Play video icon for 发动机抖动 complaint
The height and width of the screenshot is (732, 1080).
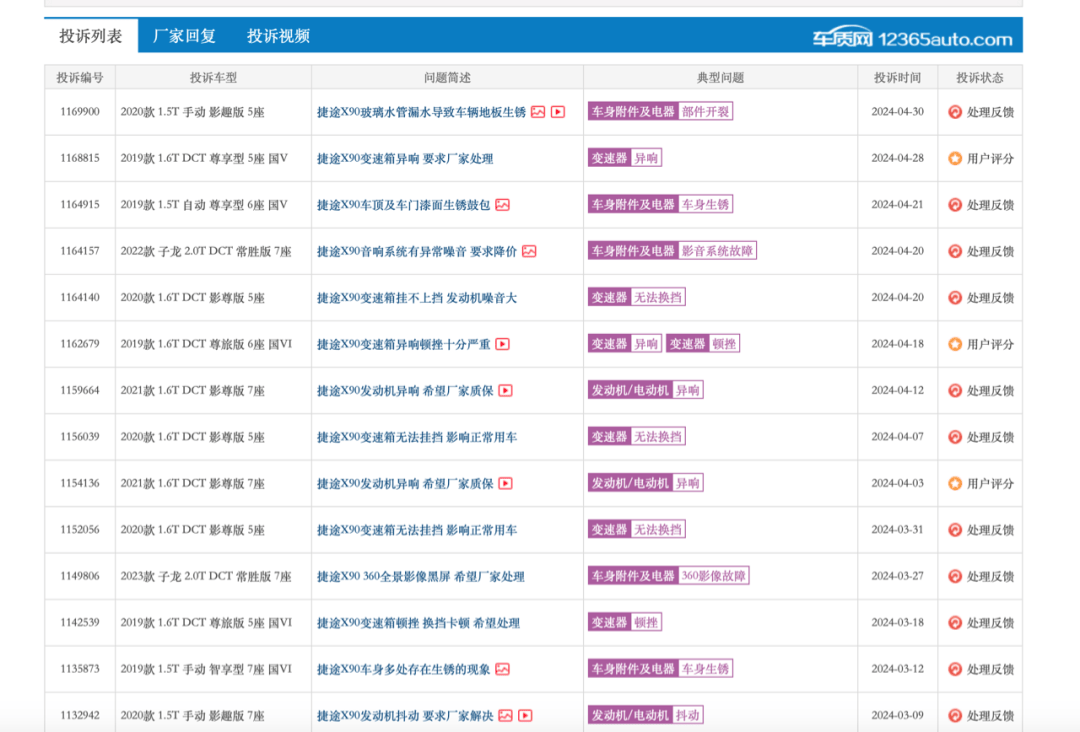526,715
